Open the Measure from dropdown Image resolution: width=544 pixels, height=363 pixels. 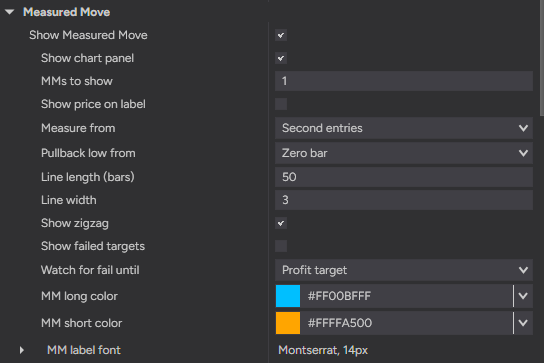(x=404, y=128)
